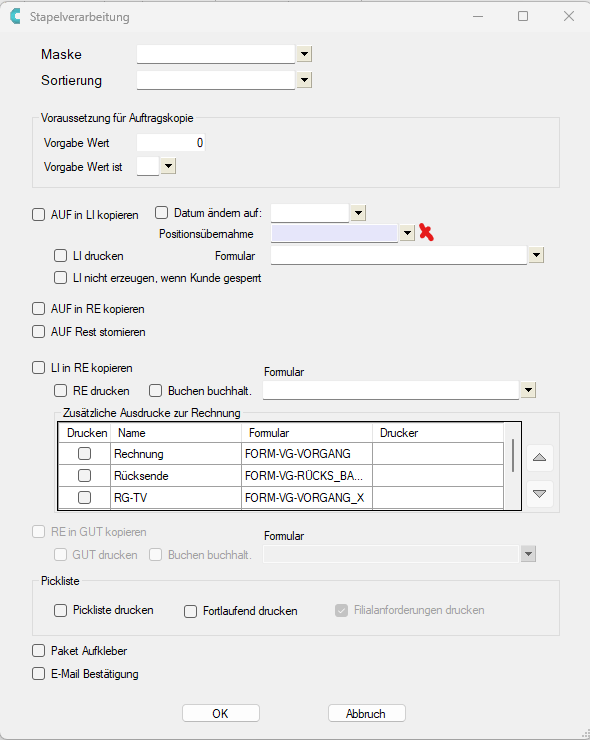Move selected printout row up with up arrow
590x740 pixels.
539,458
